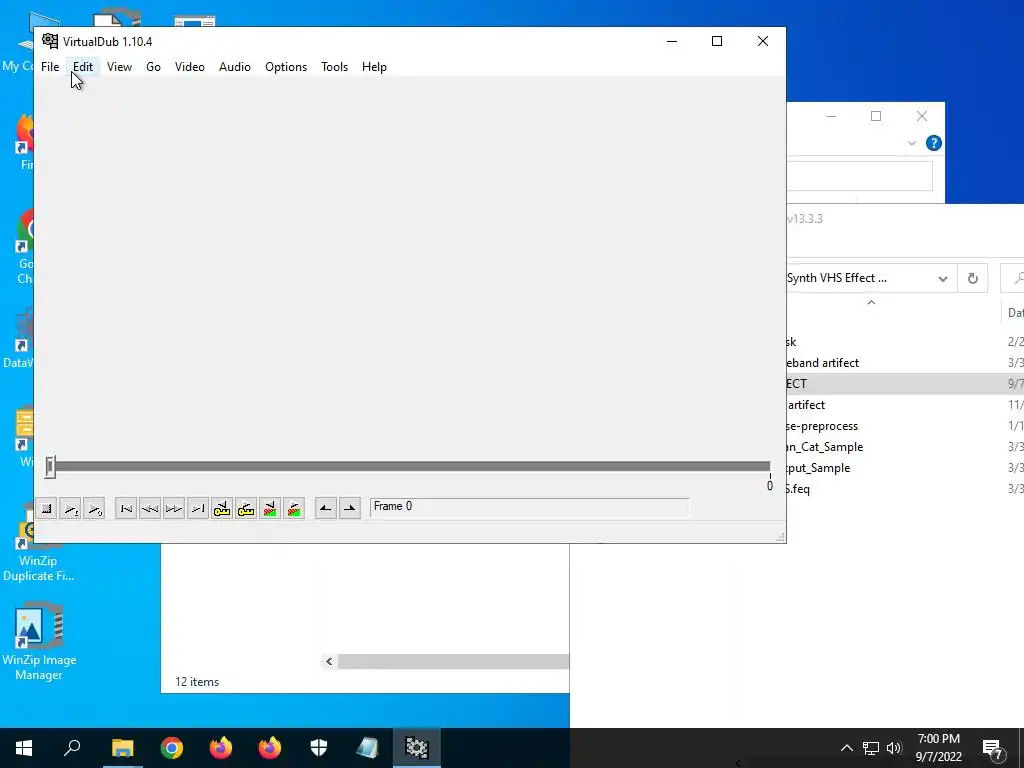Click the column sort arrow in Explorer
Viewport: 1024px width, 768px height.
pyautogui.click(x=871, y=302)
